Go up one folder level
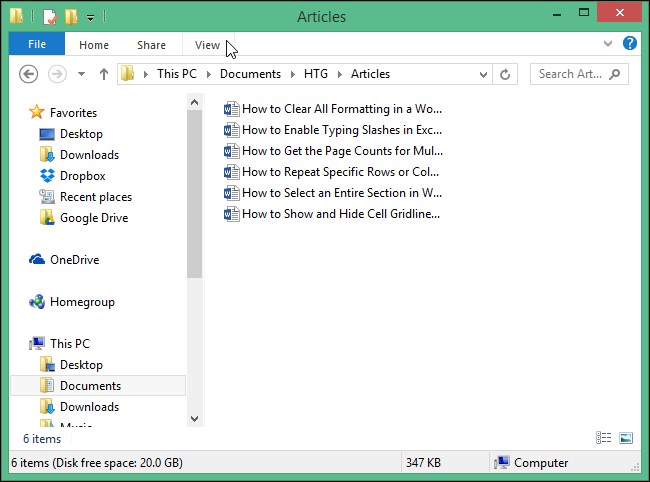This screenshot has width=650, height=482. click(x=104, y=74)
